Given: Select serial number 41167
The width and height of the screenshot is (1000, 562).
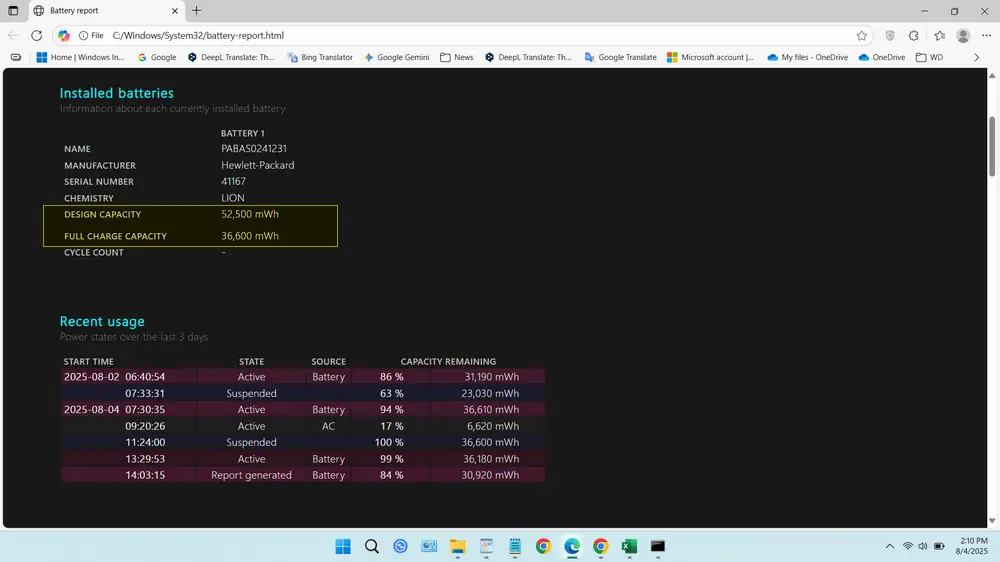Looking at the screenshot, I should (x=233, y=181).
